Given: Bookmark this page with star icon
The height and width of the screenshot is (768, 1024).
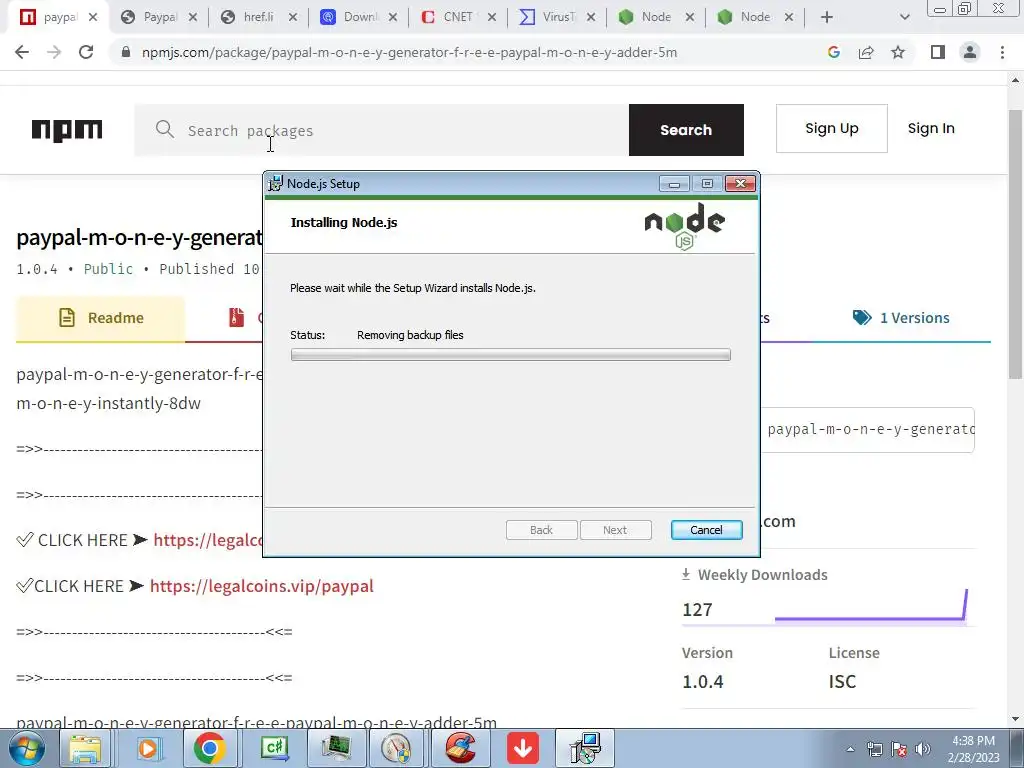Looking at the screenshot, I should (898, 52).
